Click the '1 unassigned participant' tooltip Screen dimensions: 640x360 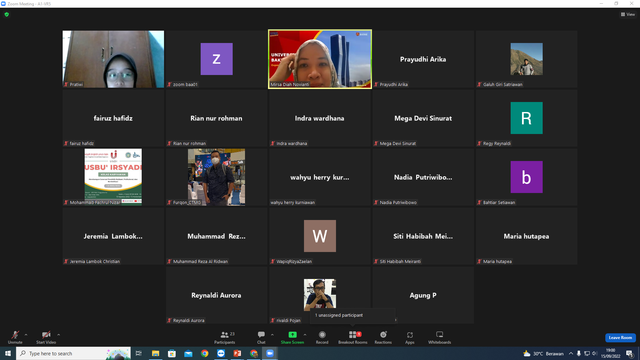[353, 315]
